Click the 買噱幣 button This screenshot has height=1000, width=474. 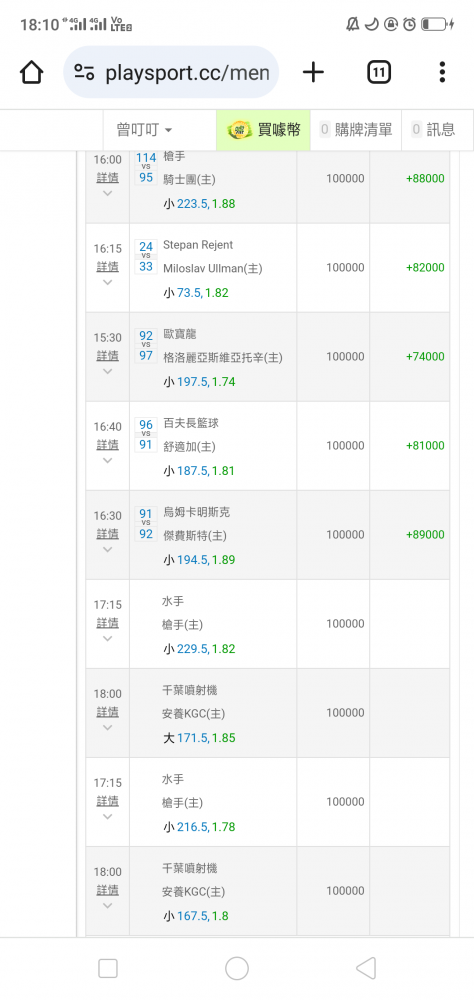pos(263,130)
